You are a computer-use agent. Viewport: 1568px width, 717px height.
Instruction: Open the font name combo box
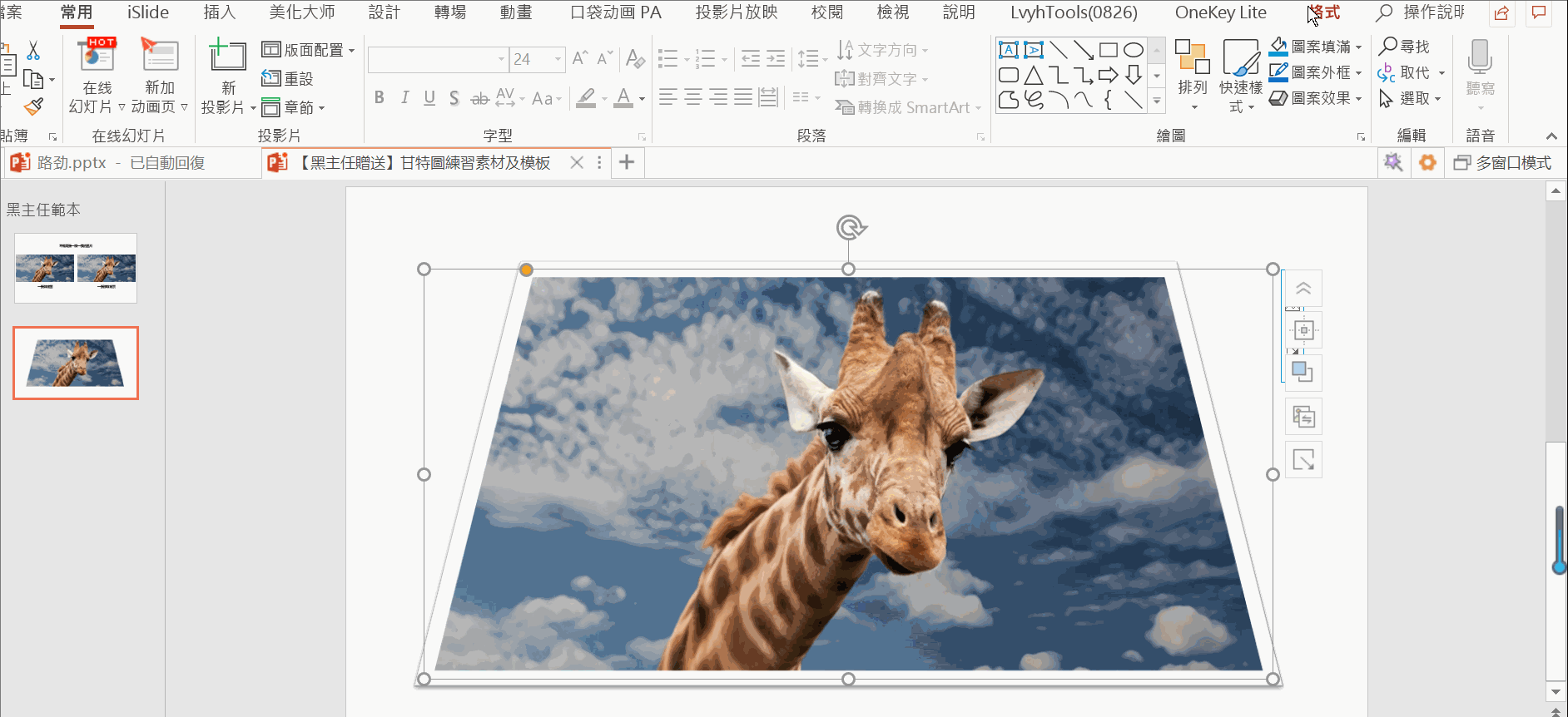pos(438,59)
